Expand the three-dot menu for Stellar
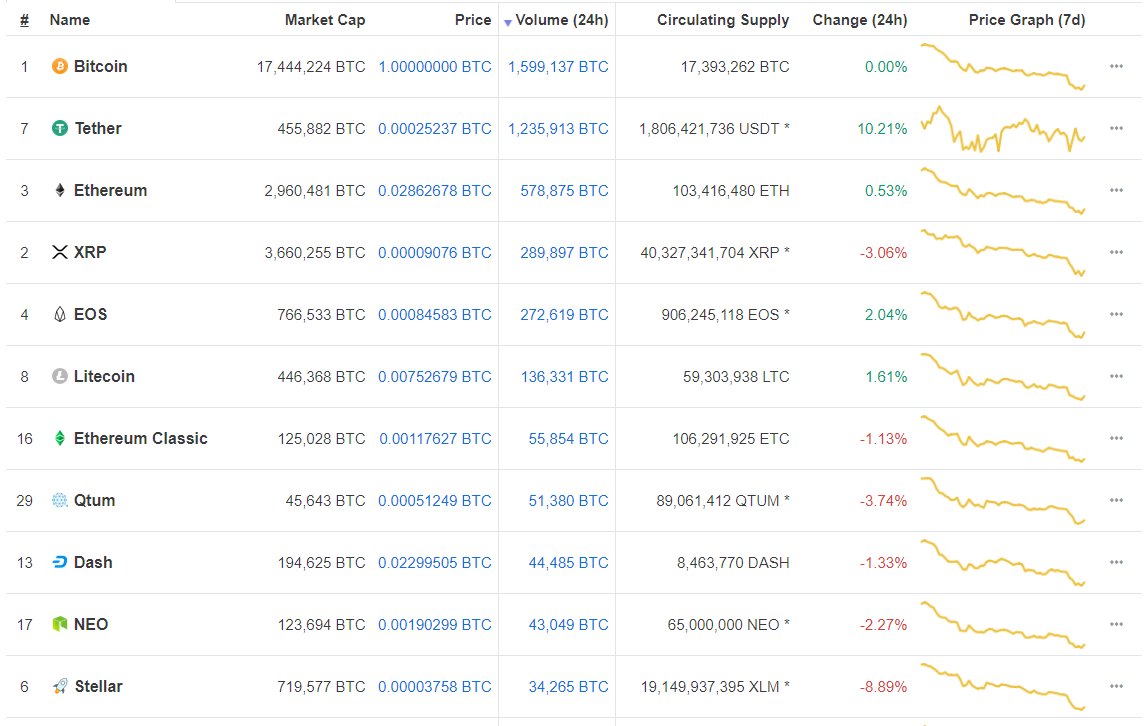Viewport: 1145px width, 726px height. 1116,687
